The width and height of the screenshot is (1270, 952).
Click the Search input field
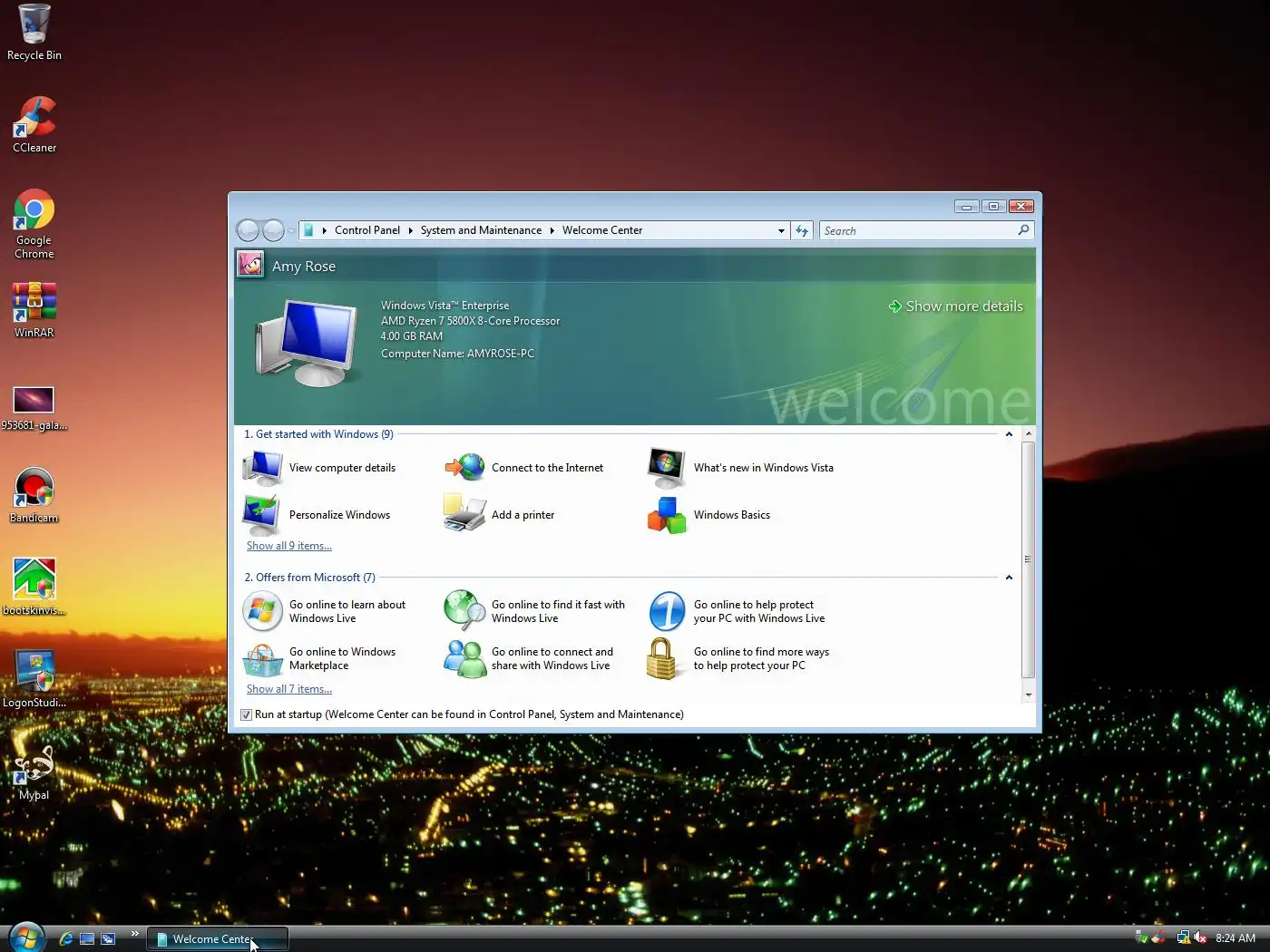tap(916, 230)
